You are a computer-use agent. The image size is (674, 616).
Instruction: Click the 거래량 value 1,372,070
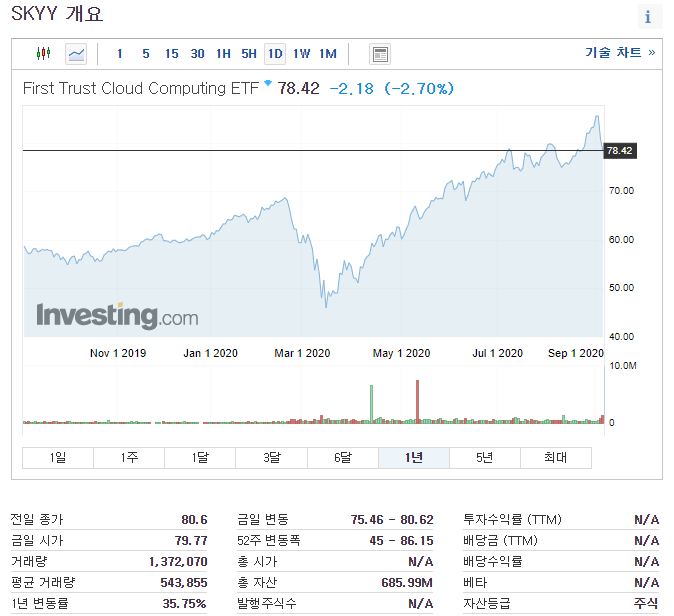click(178, 562)
